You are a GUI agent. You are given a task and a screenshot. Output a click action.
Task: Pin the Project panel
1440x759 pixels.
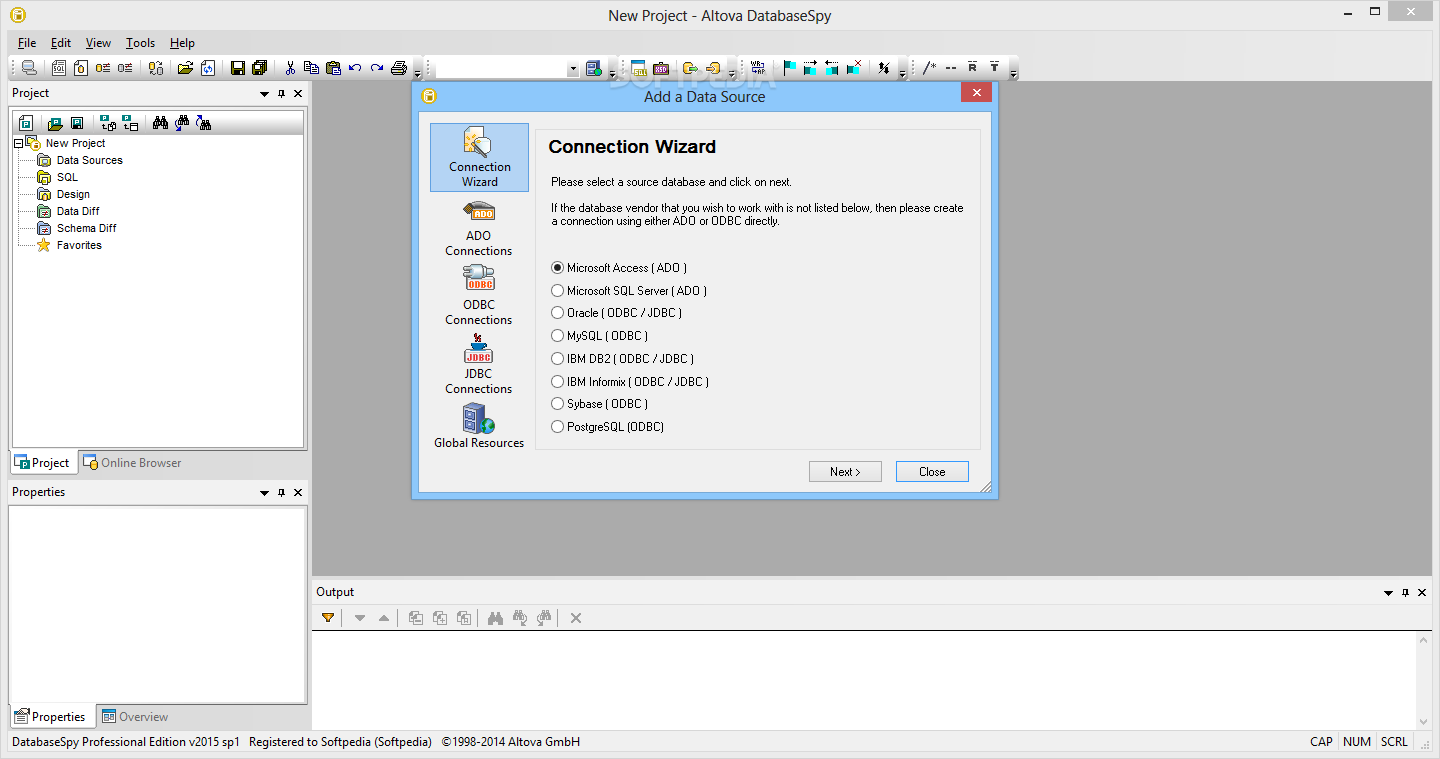pos(281,94)
